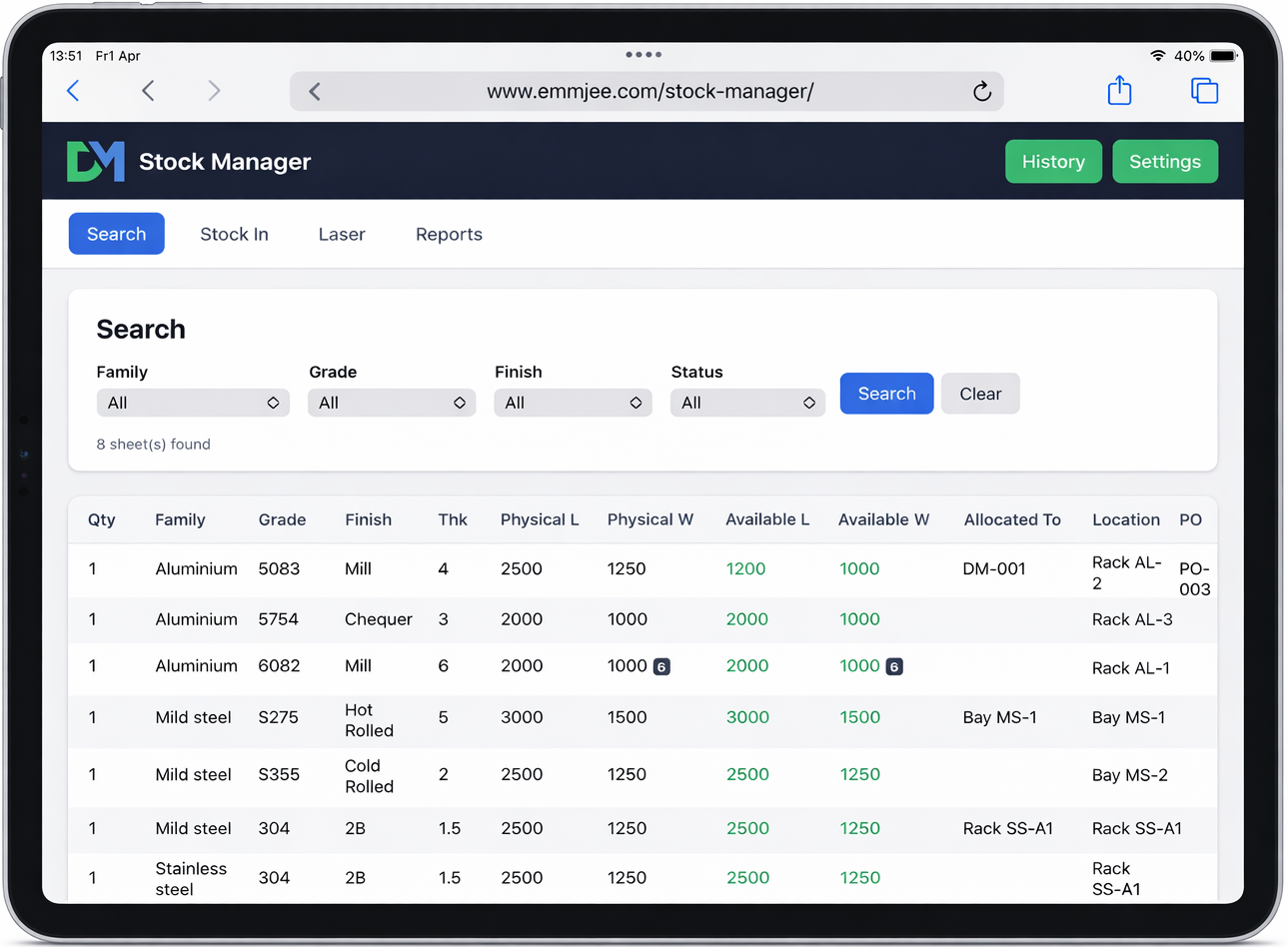Tap the 6 badge beside Physical W 1000

pos(661,666)
